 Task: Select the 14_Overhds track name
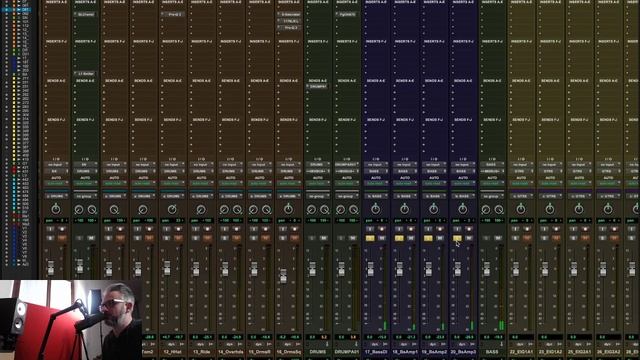point(231,352)
